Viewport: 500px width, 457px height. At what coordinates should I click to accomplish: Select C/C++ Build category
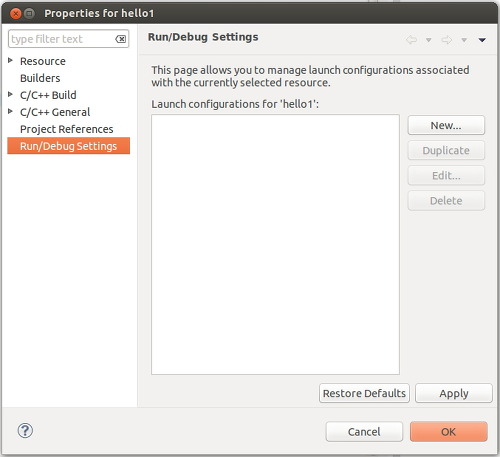pos(48,95)
